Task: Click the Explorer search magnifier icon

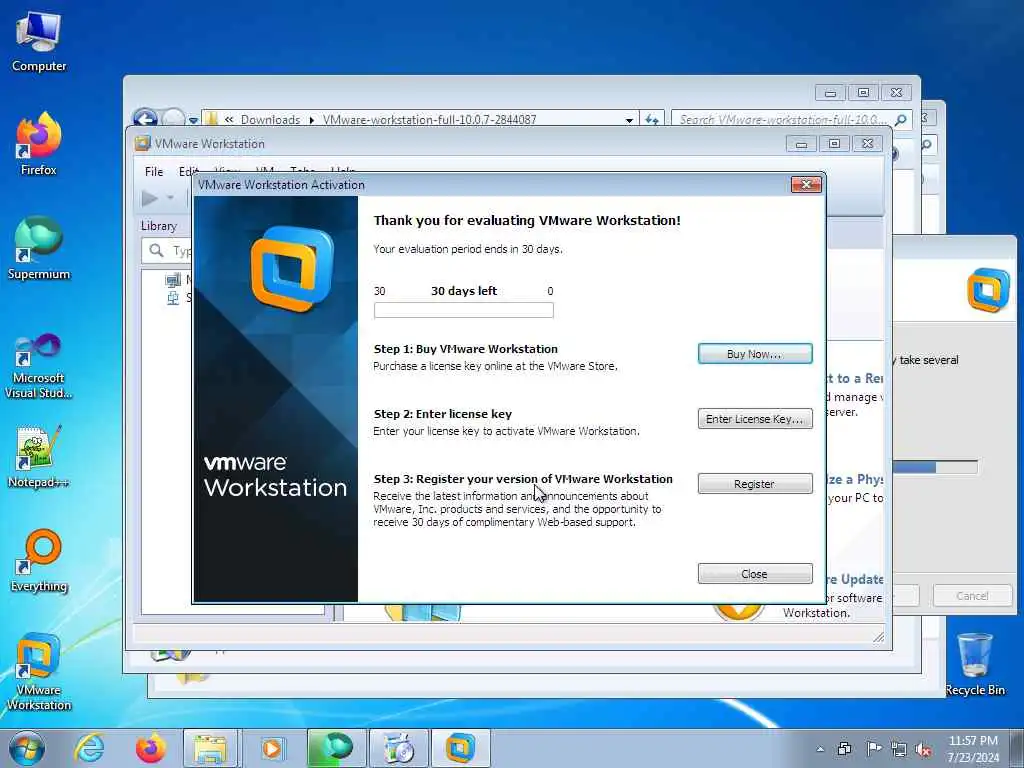Action: point(901,120)
